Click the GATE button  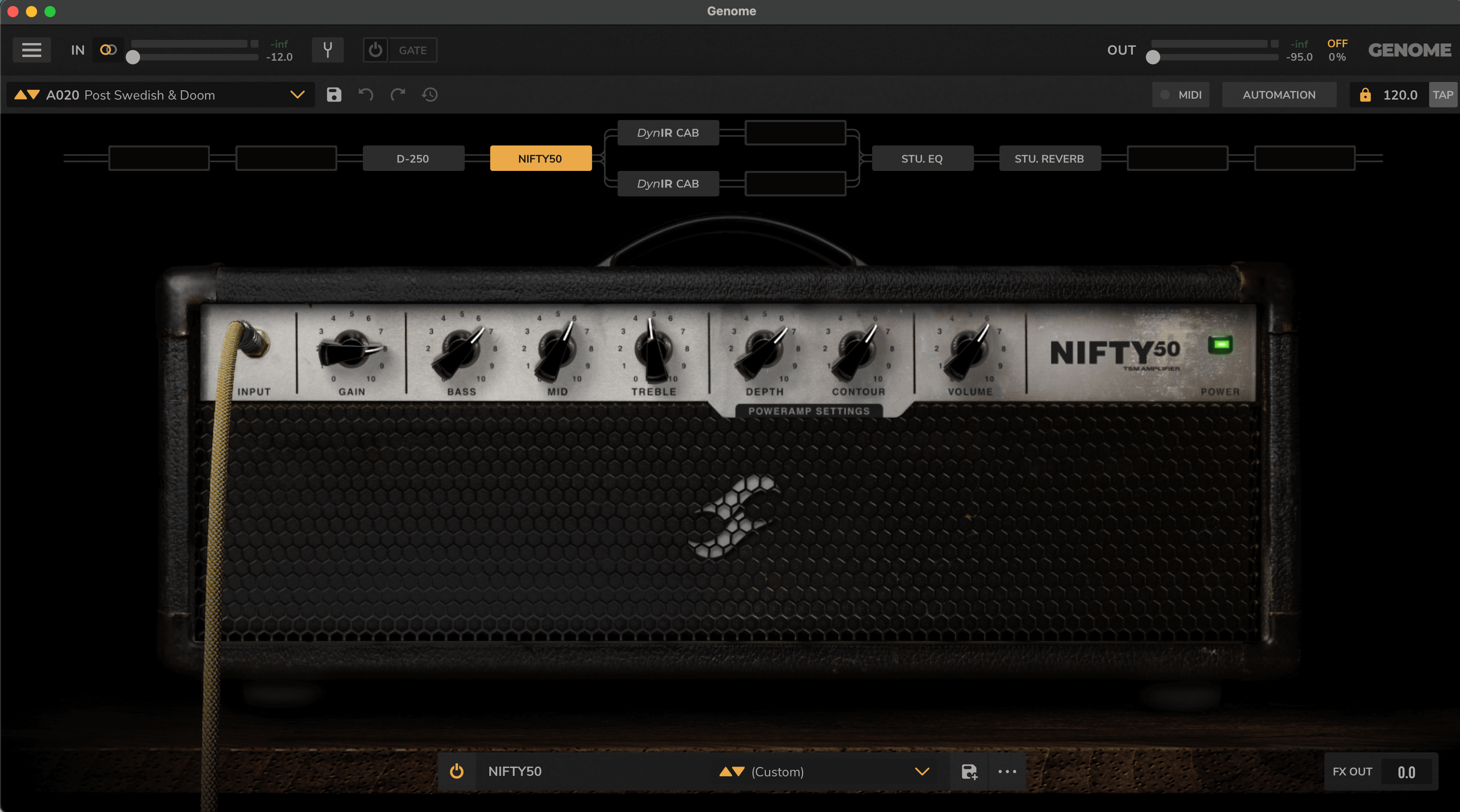(412, 50)
